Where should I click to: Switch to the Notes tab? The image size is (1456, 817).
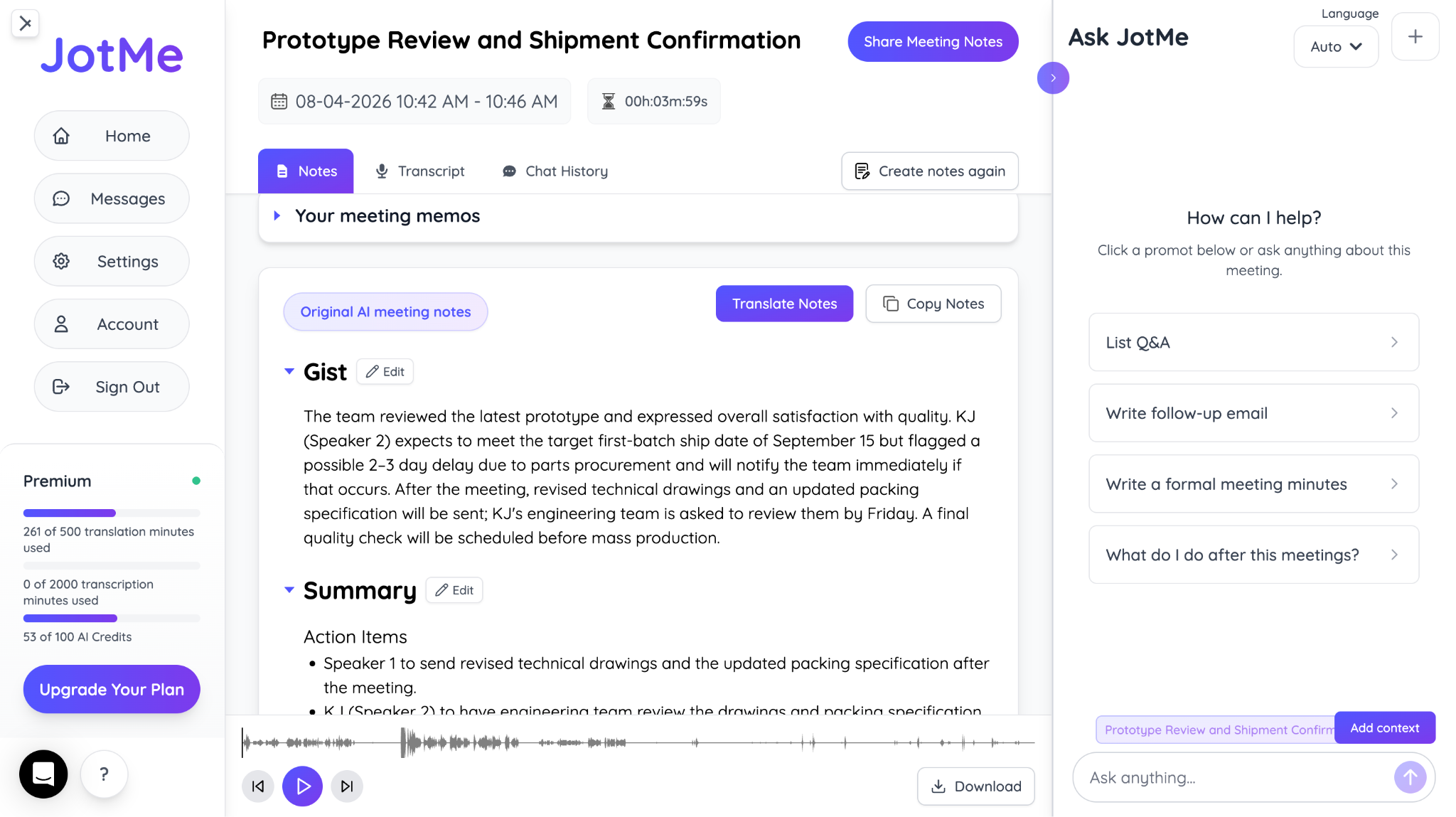coord(306,171)
